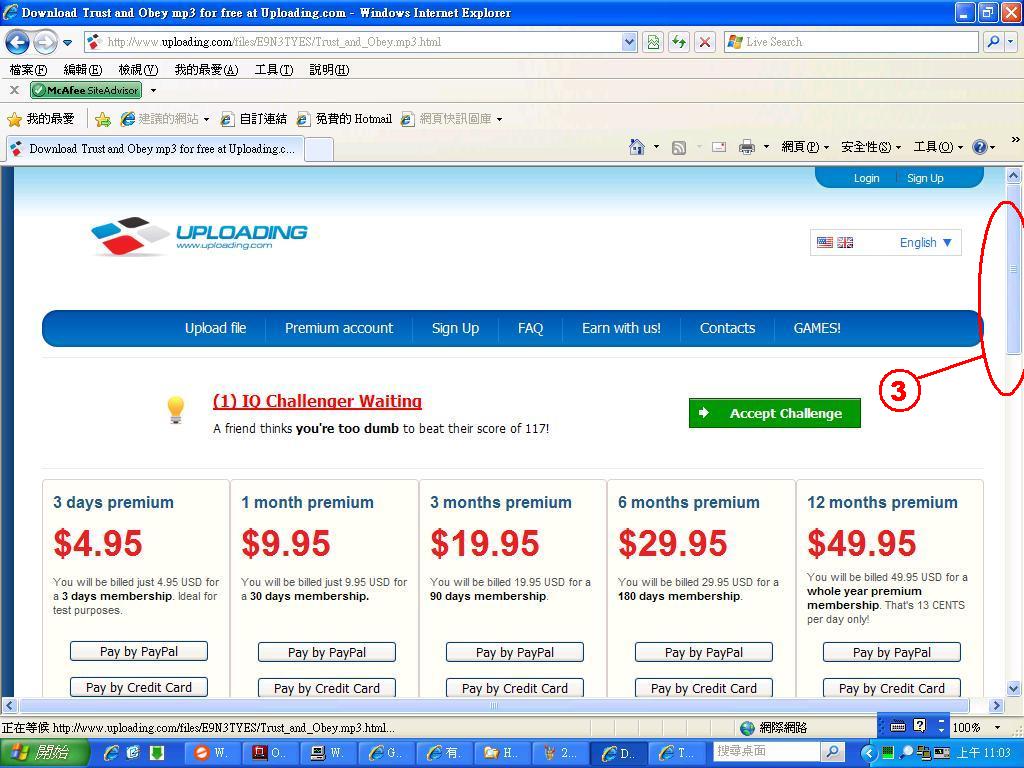
Task: Click the Sign Up link beside Login
Action: 925,178
